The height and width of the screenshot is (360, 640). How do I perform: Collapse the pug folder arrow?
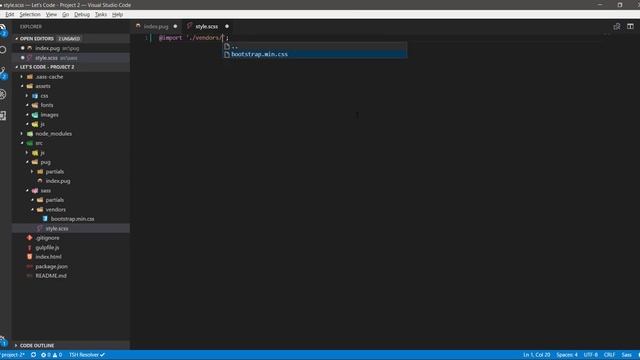pos(27,162)
